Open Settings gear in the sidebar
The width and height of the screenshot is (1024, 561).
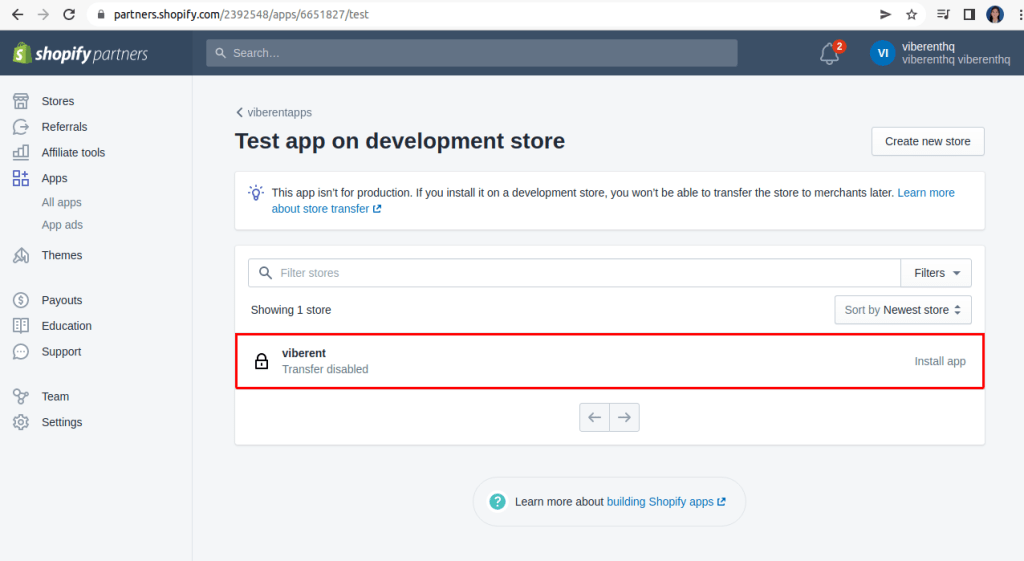(21, 423)
